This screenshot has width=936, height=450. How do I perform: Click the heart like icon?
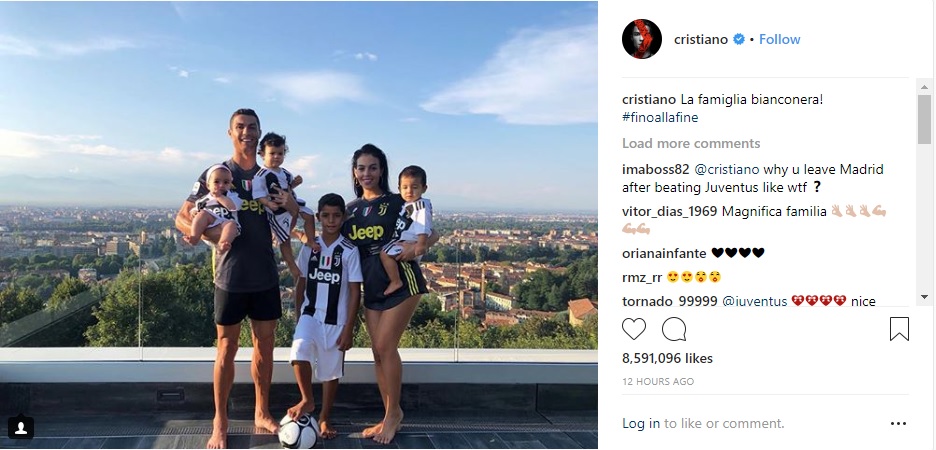[634, 329]
